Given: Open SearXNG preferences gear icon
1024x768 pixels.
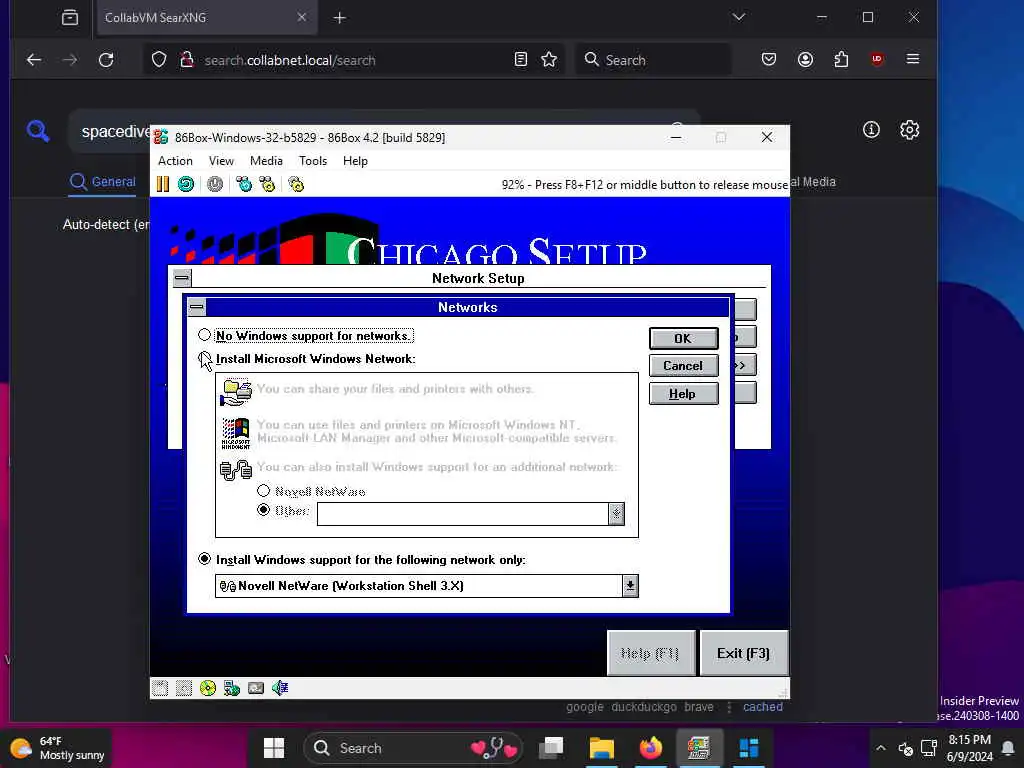Looking at the screenshot, I should [910, 130].
